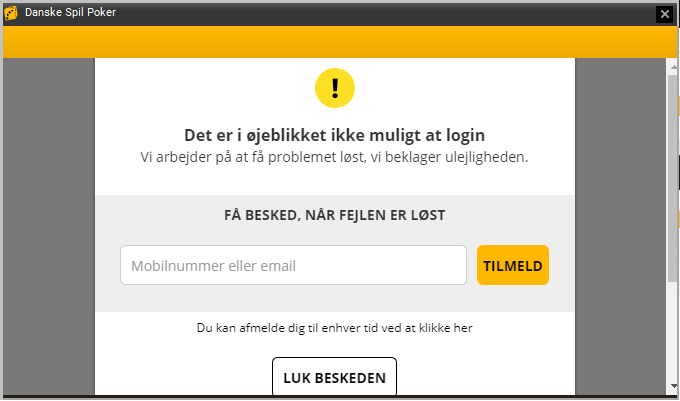The image size is (680, 401).
Task: Click the scrollbar down arrow
Action: pyautogui.click(x=673, y=386)
